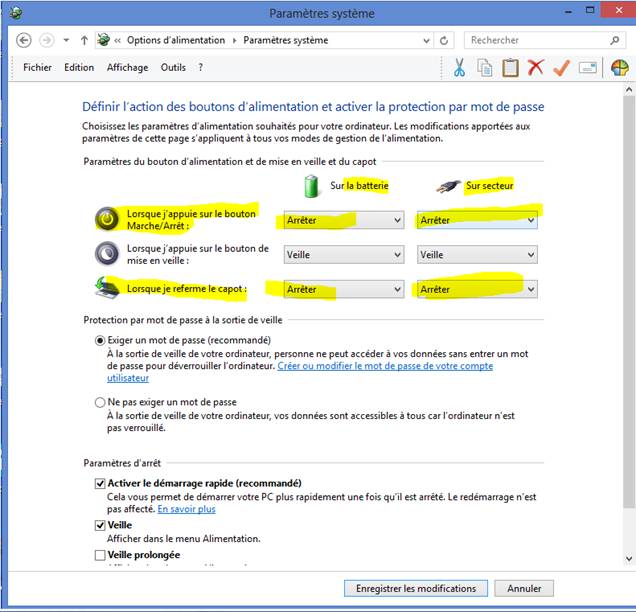This screenshot has width=636, height=612.
Task: Click the orange checkmark toolbar icon
Action: click(x=562, y=68)
